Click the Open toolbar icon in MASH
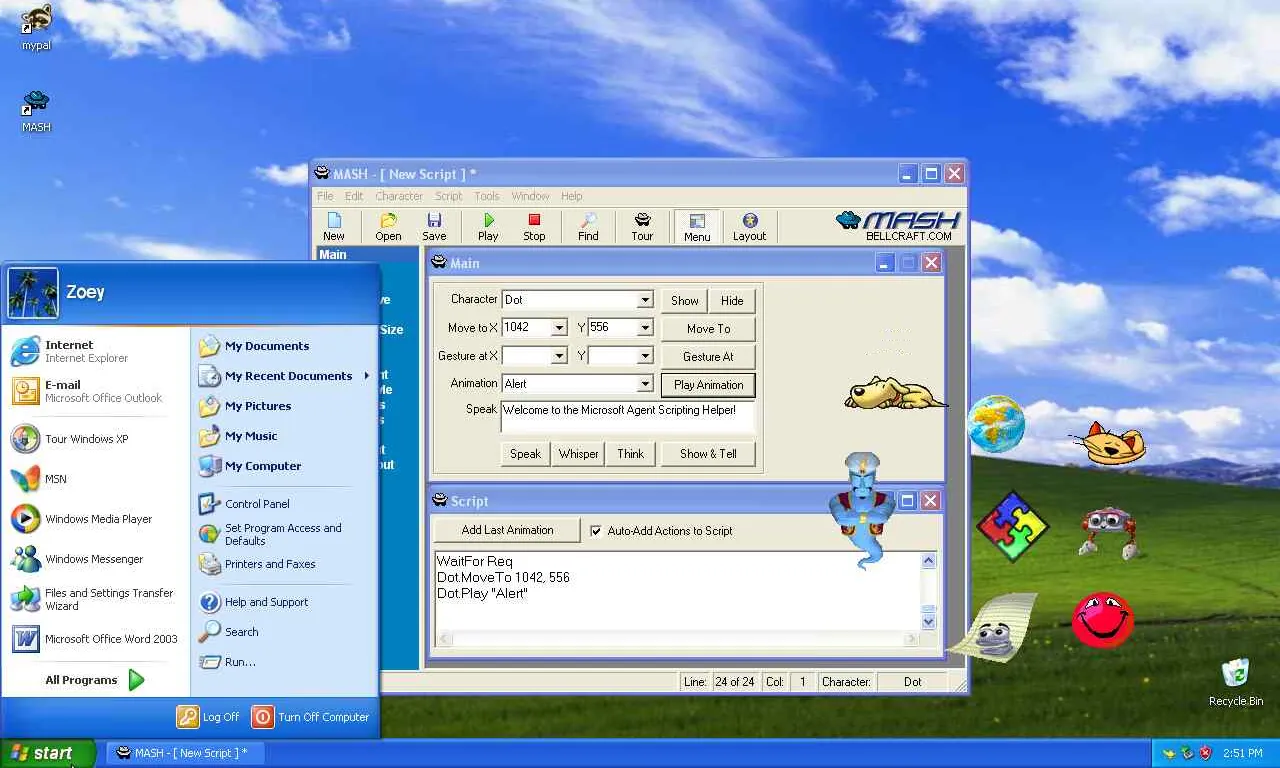Viewport: 1280px width, 768px height. click(x=388, y=227)
